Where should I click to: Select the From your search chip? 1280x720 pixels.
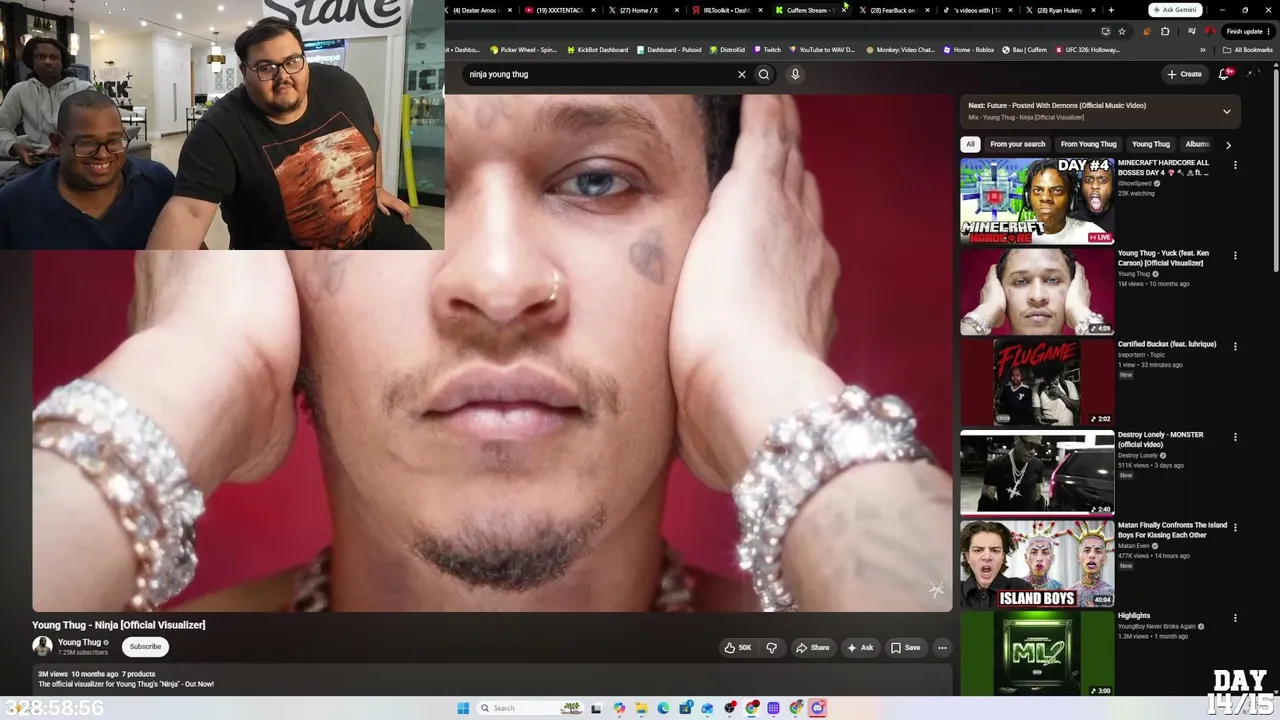(1017, 144)
